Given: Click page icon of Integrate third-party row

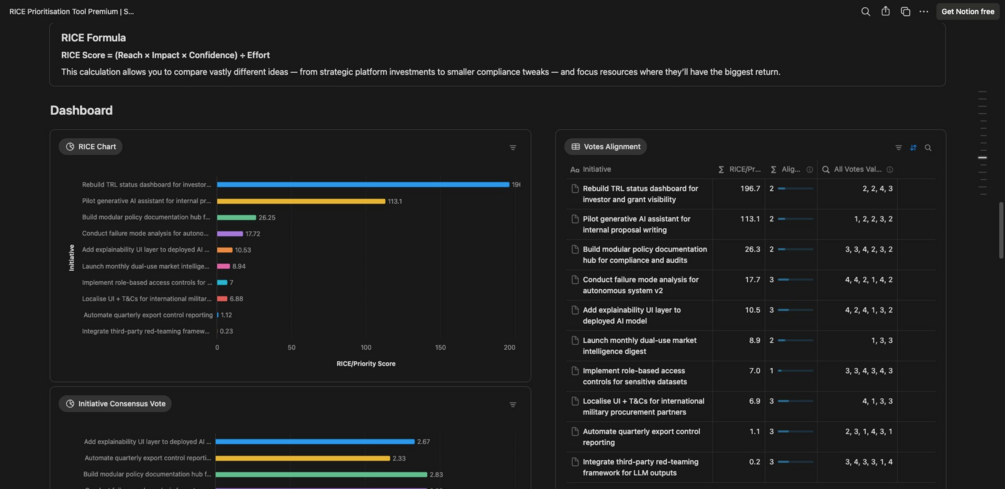Looking at the screenshot, I should (575, 462).
